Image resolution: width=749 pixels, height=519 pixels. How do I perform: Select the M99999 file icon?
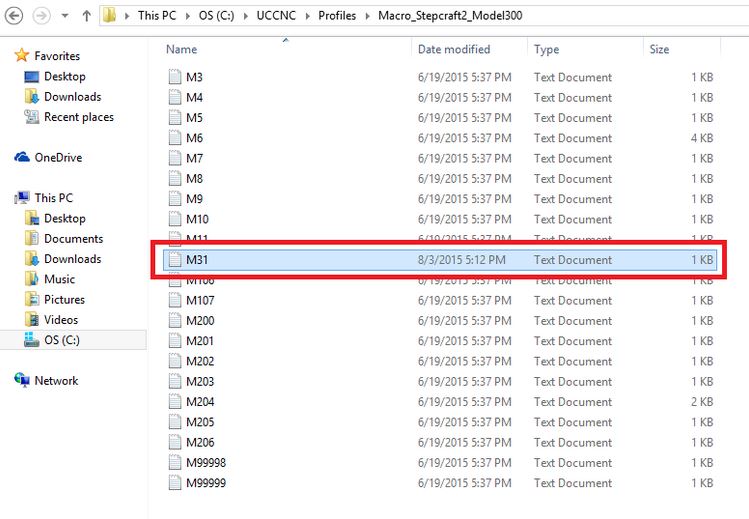(x=175, y=483)
